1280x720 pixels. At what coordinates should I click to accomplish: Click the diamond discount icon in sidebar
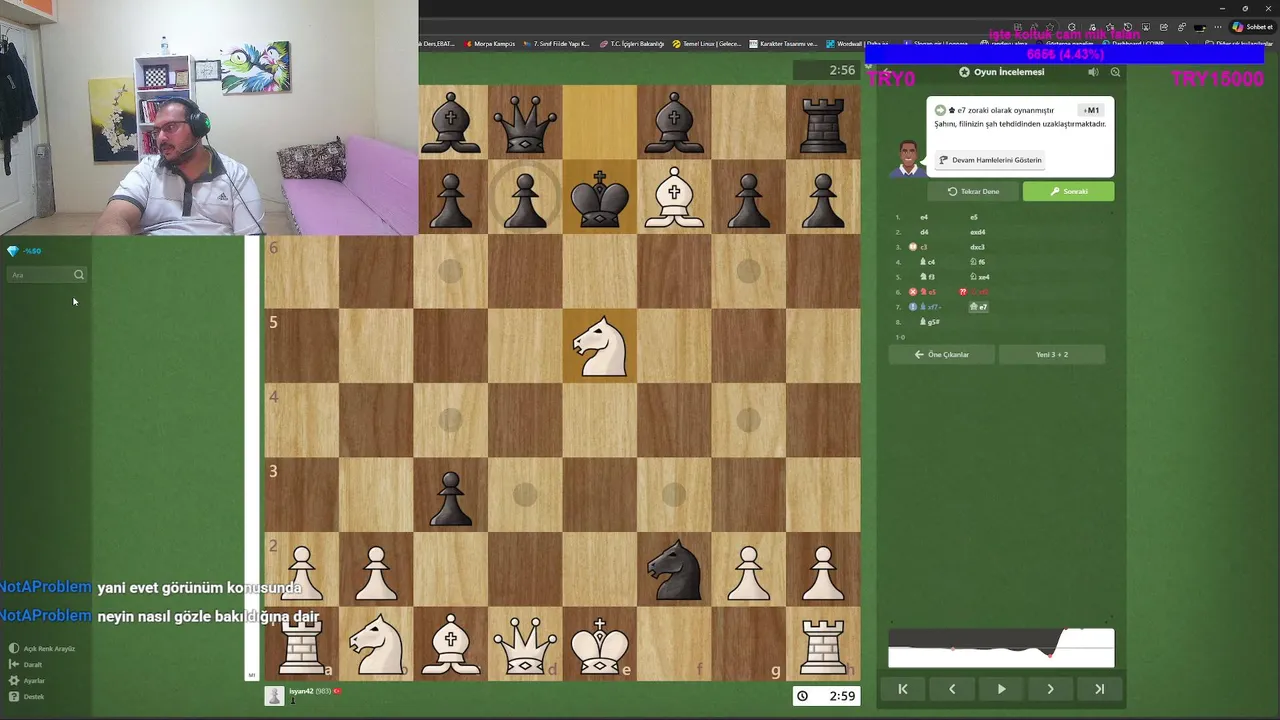[13, 251]
